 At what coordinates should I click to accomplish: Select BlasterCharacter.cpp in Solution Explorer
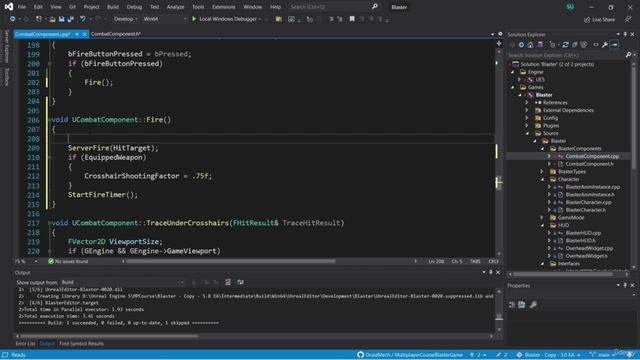[588, 202]
